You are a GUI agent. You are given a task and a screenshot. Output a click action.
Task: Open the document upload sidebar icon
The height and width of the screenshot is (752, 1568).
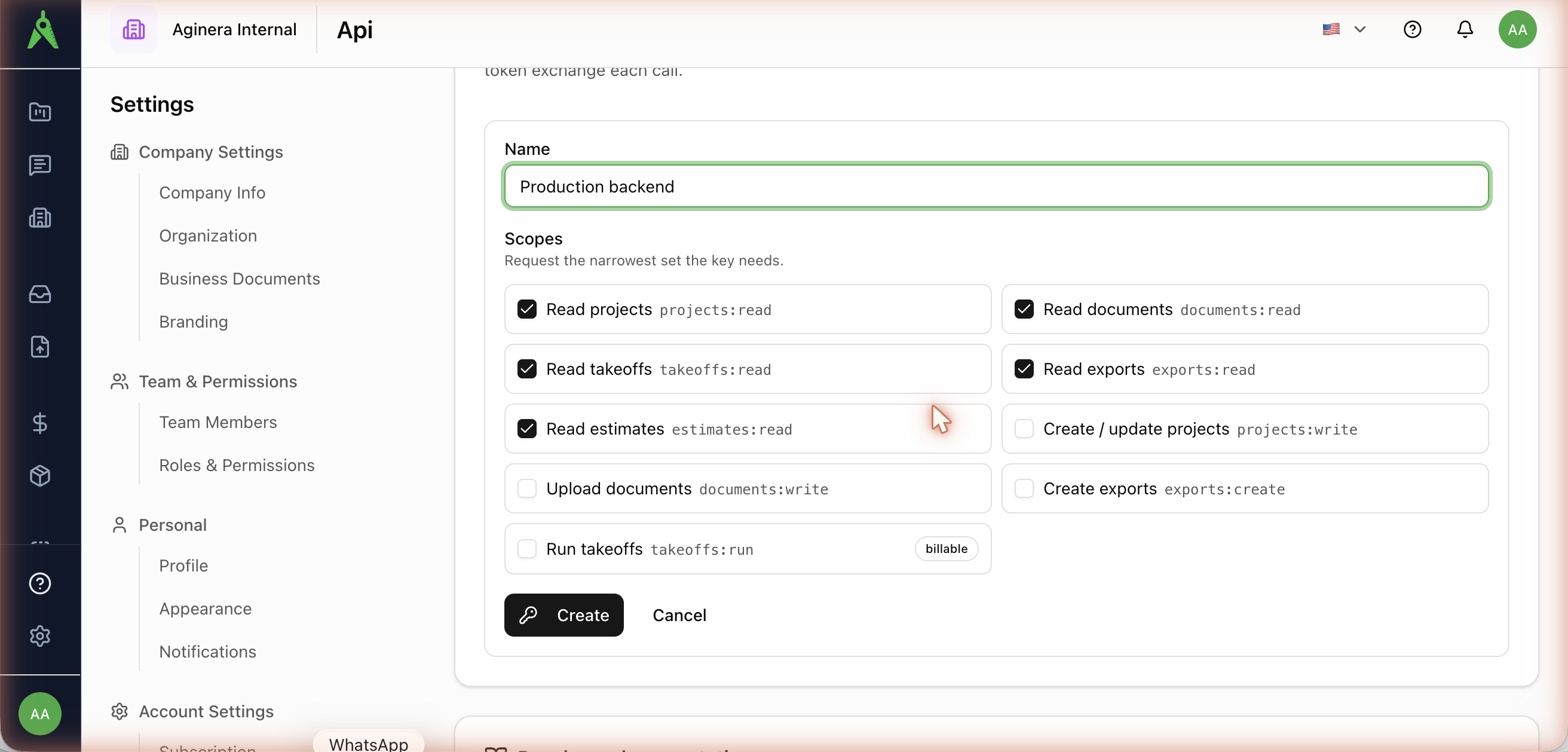(40, 347)
